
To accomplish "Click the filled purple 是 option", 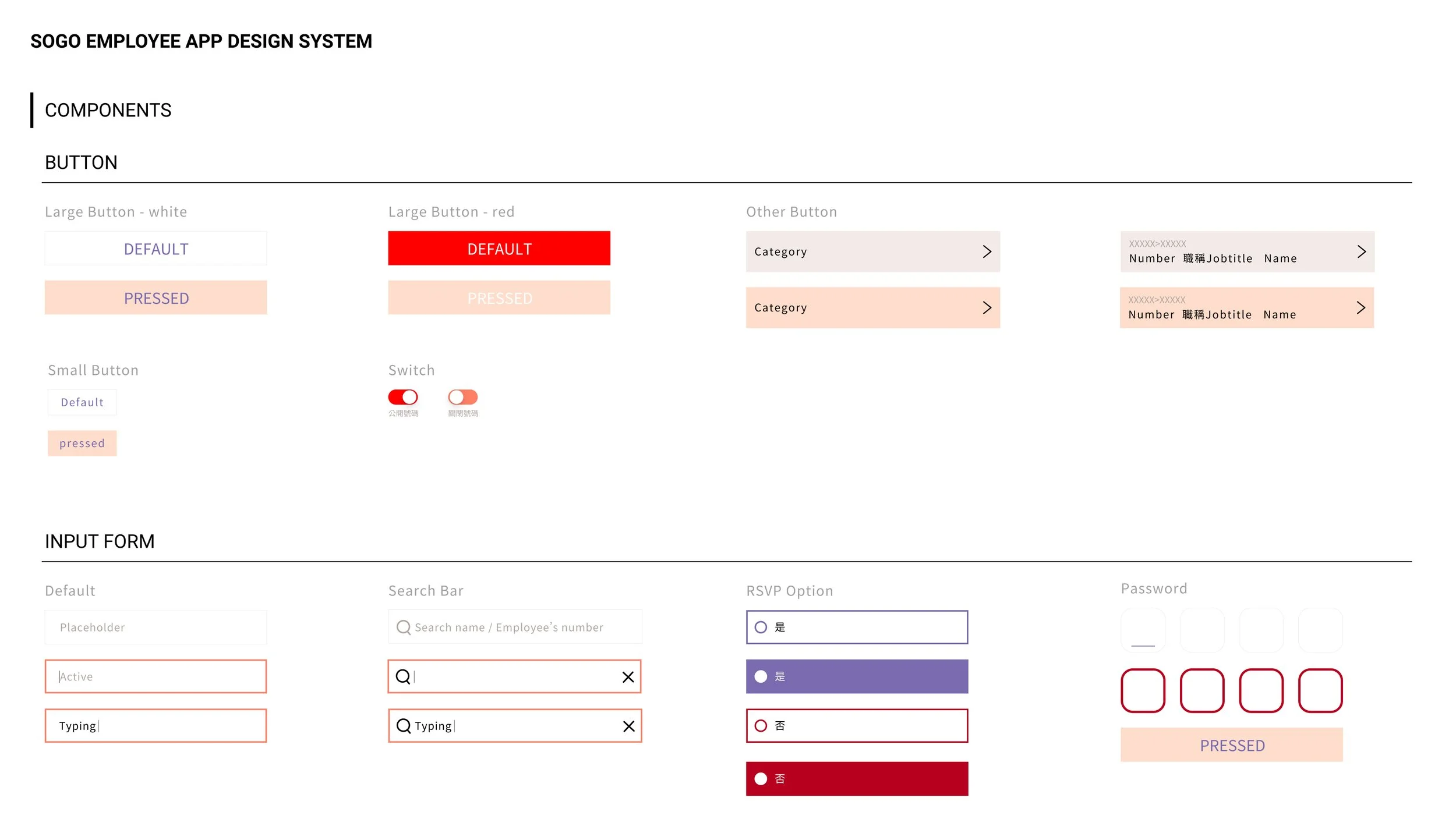I will click(856, 676).
